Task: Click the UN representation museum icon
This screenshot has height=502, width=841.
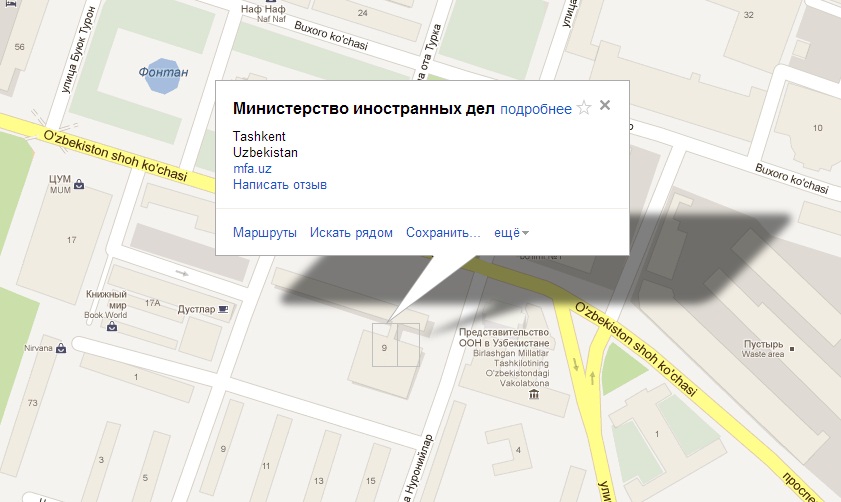Action: pyautogui.click(x=534, y=395)
